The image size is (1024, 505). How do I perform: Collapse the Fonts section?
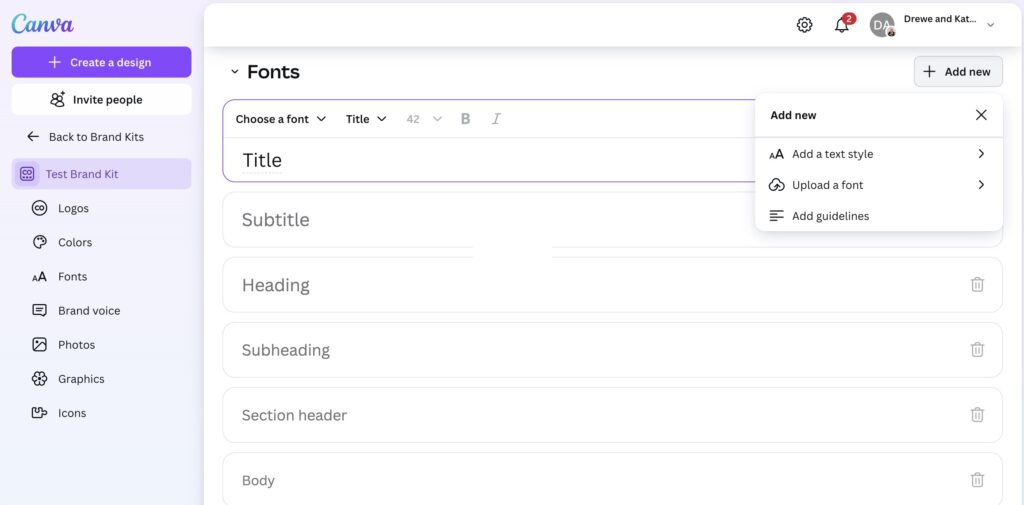(235, 72)
